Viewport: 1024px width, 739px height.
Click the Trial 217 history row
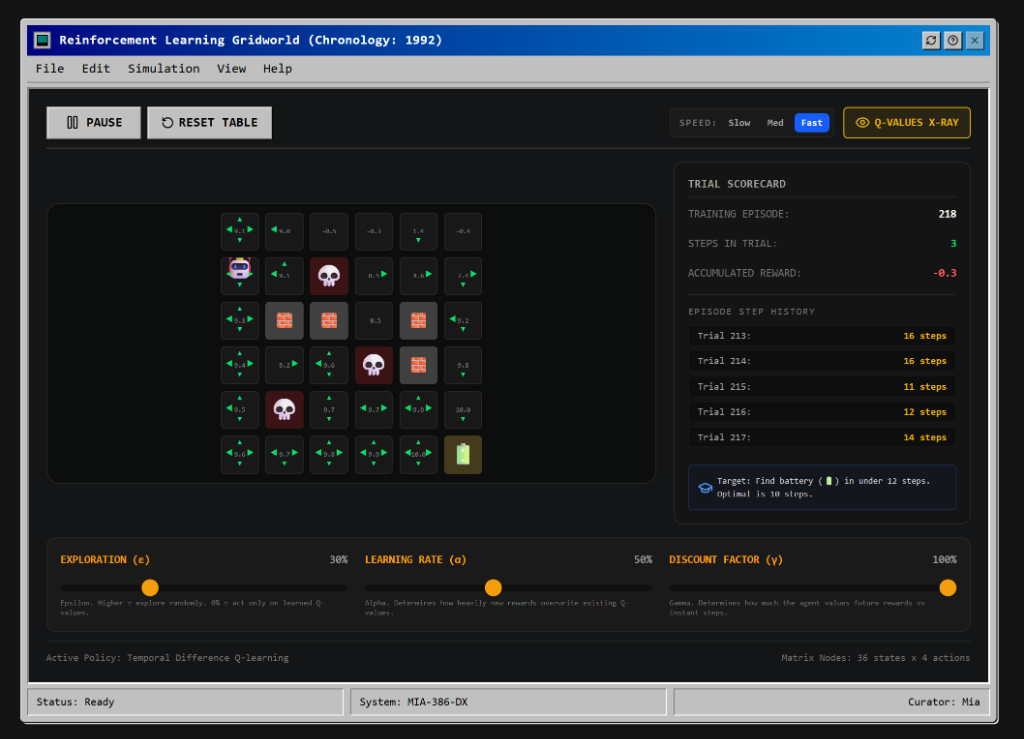point(822,437)
